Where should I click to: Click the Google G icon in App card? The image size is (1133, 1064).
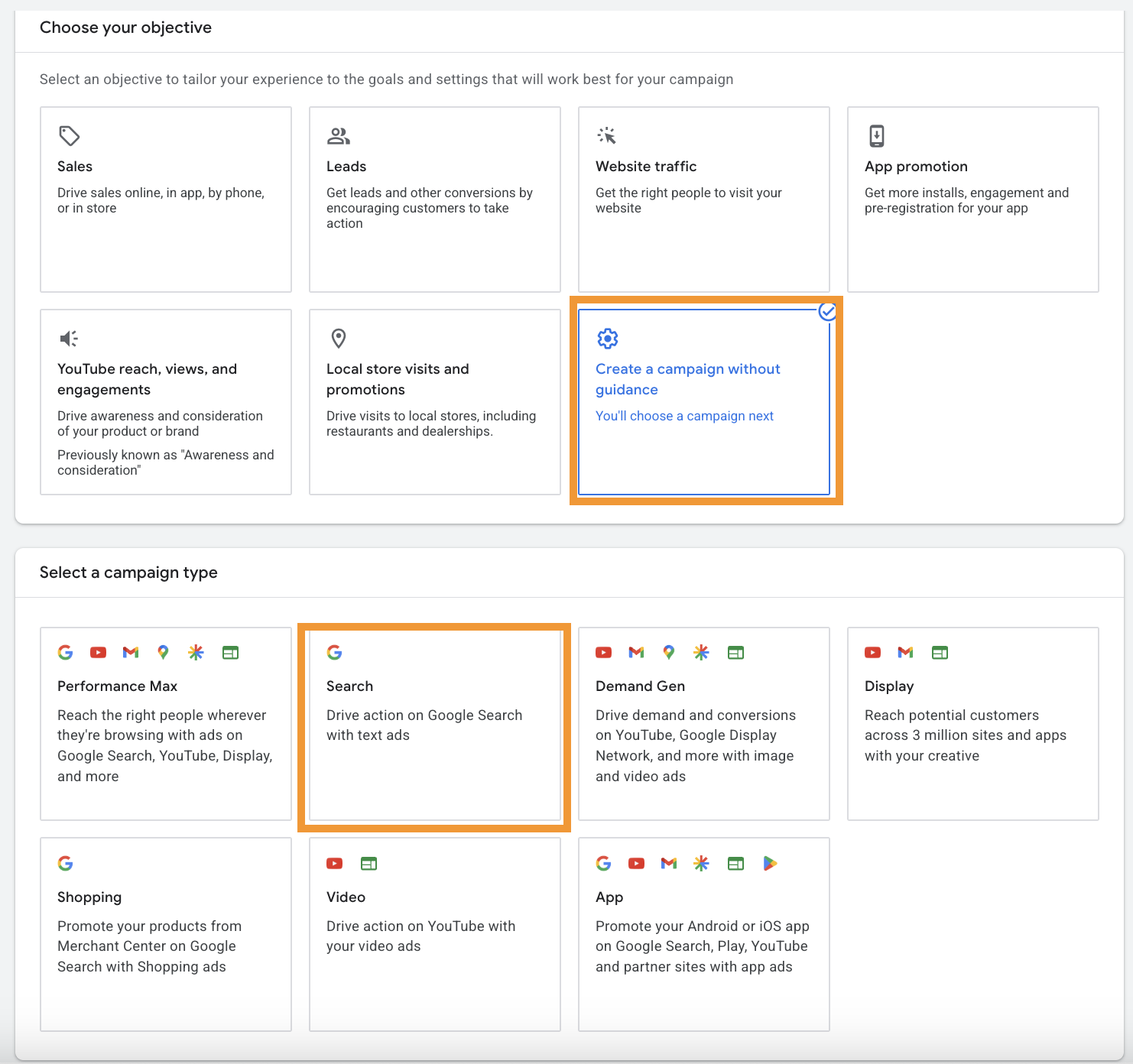604,863
